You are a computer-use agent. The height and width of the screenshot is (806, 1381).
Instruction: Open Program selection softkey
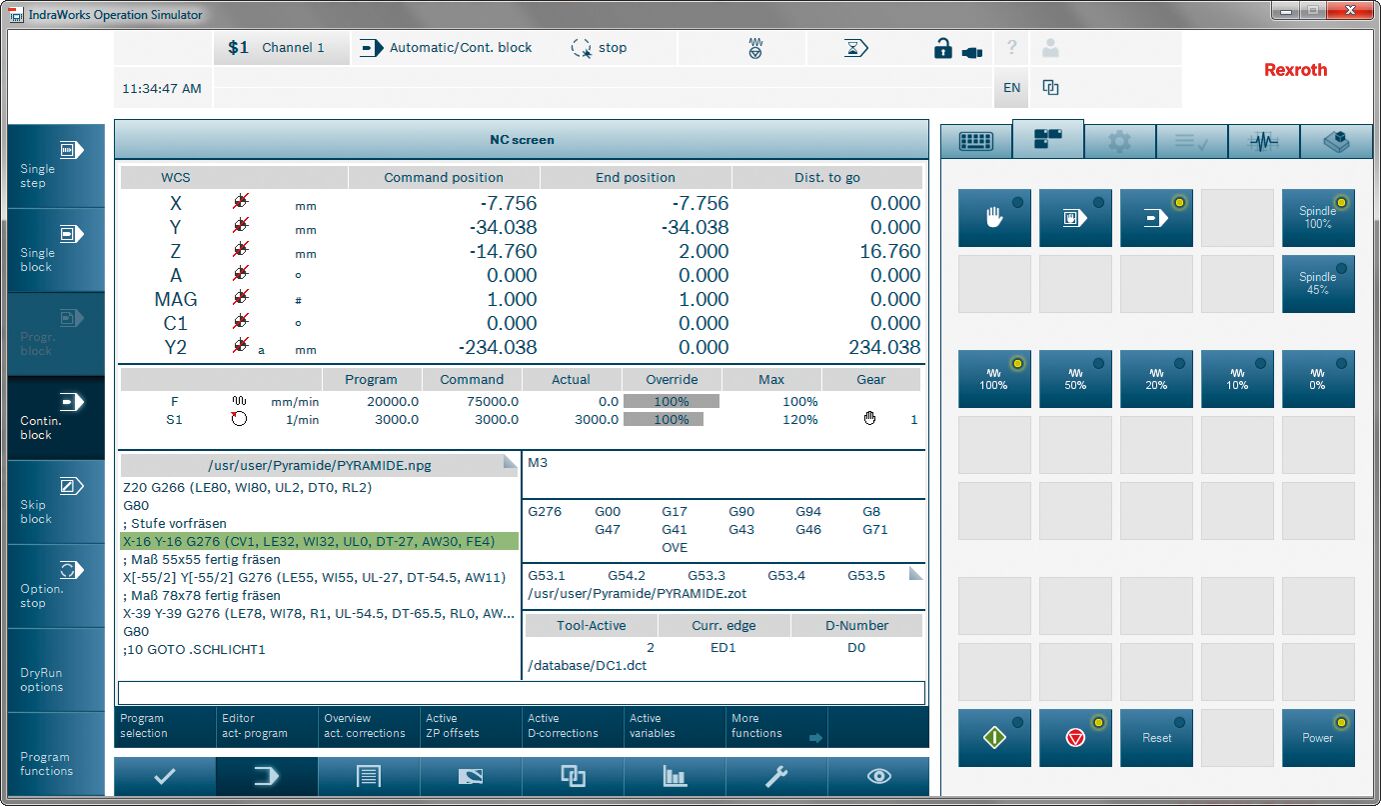pyautogui.click(x=165, y=726)
